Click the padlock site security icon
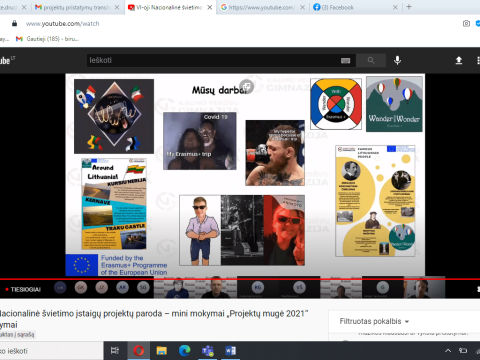 coord(14,23)
